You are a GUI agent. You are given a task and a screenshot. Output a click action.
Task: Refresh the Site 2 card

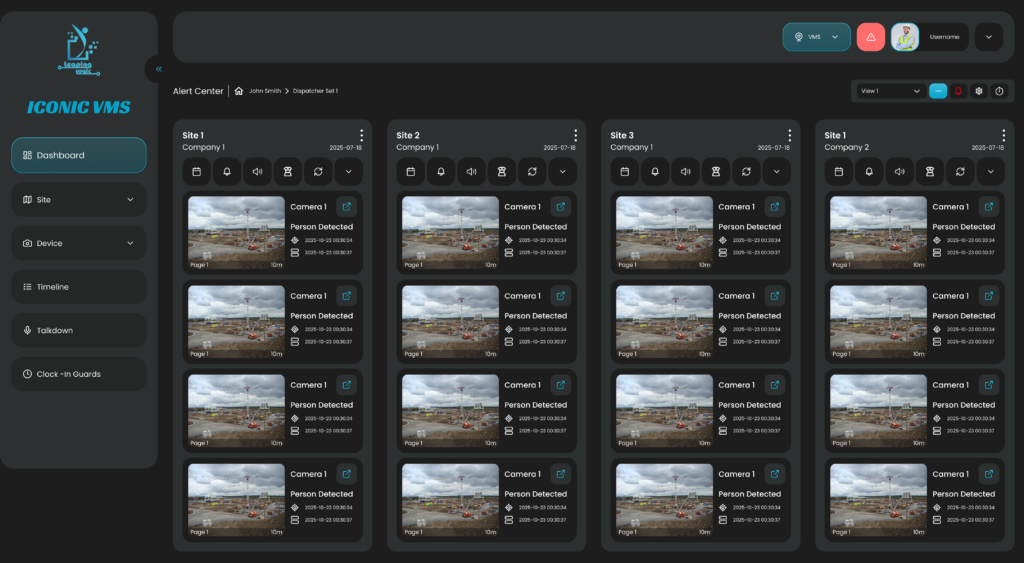532,171
